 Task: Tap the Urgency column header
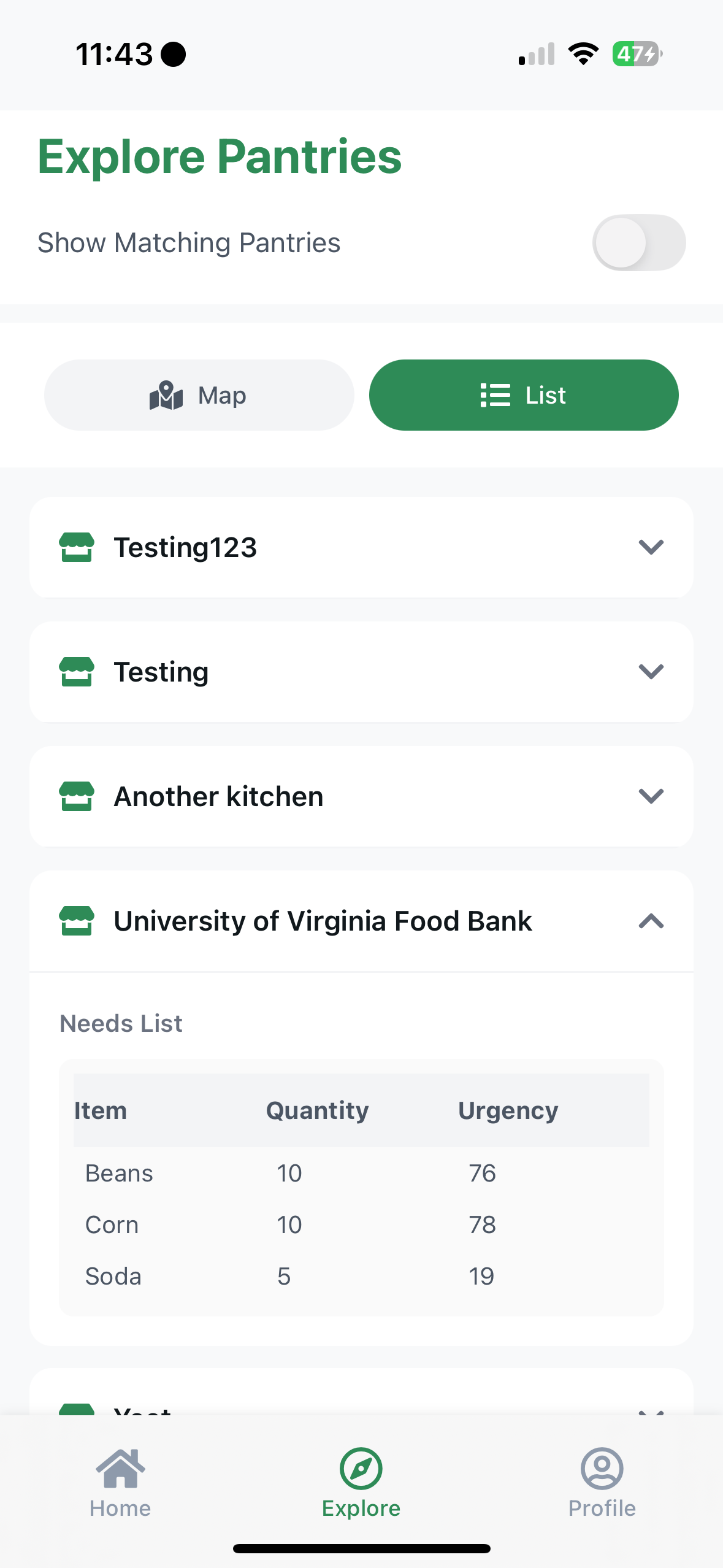(x=508, y=1110)
